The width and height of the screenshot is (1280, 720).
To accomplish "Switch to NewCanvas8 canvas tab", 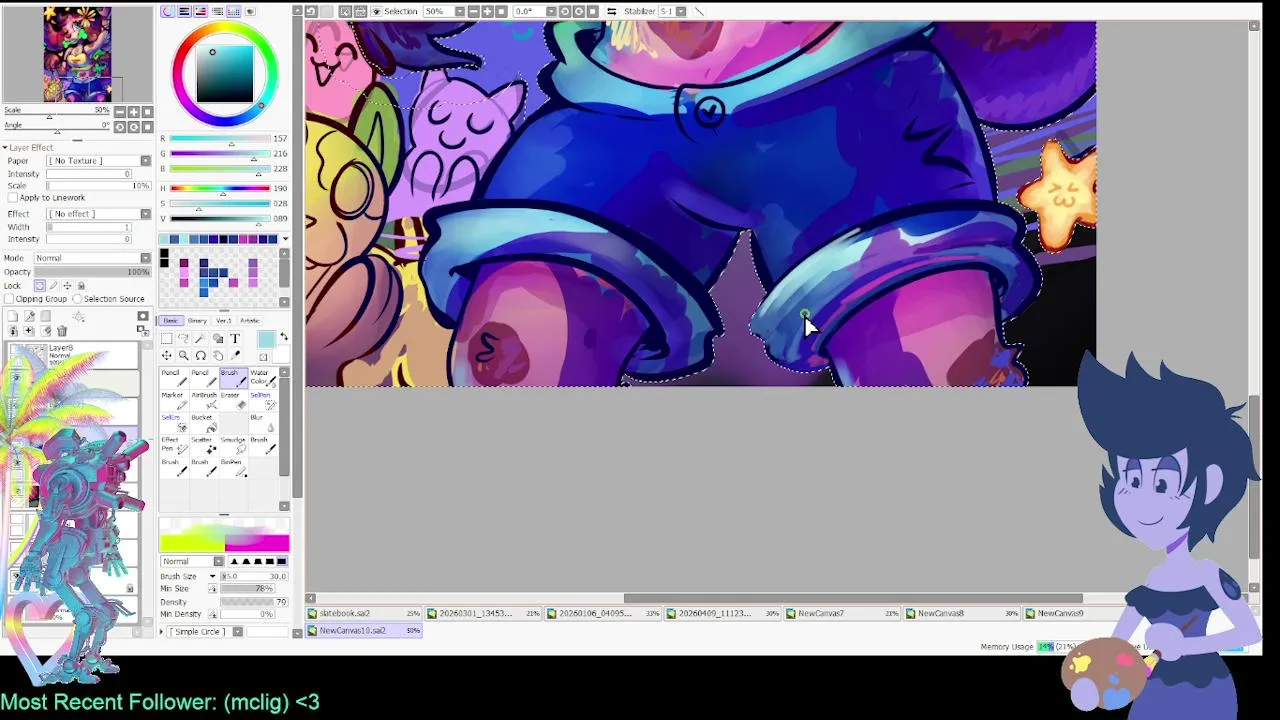I will point(962,613).
